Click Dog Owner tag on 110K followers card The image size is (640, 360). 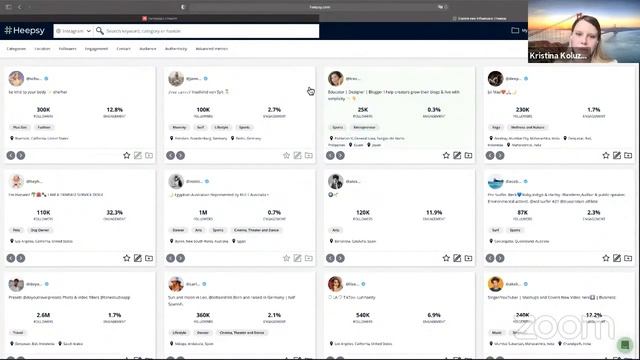40,230
